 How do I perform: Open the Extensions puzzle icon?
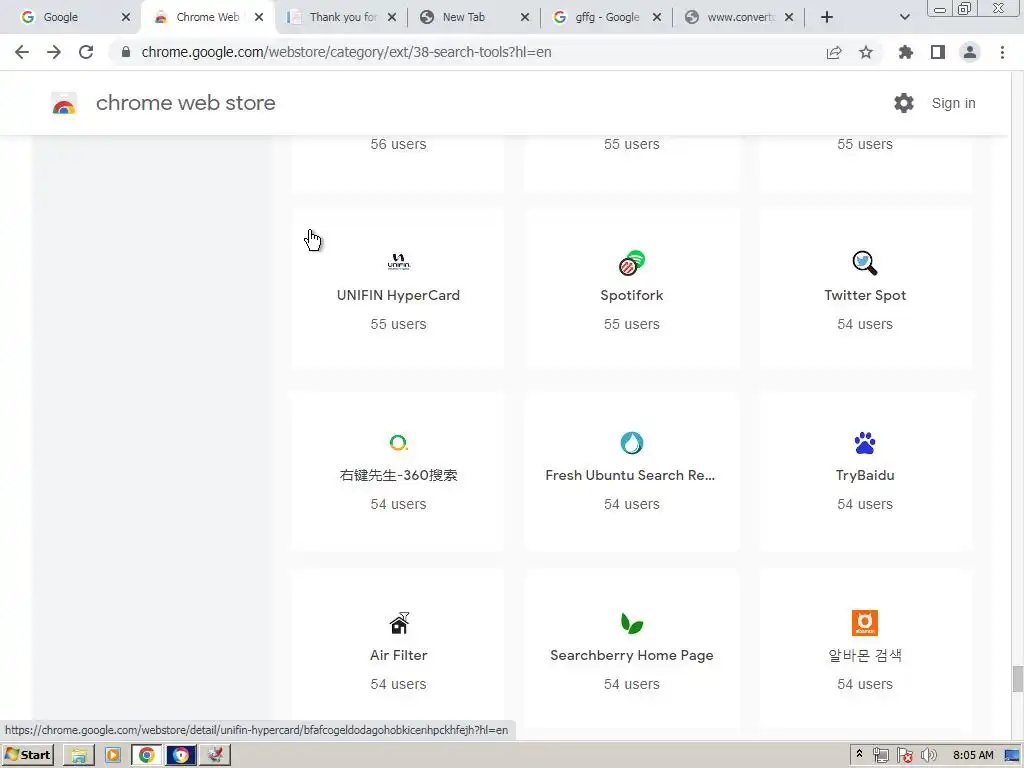[x=905, y=52]
